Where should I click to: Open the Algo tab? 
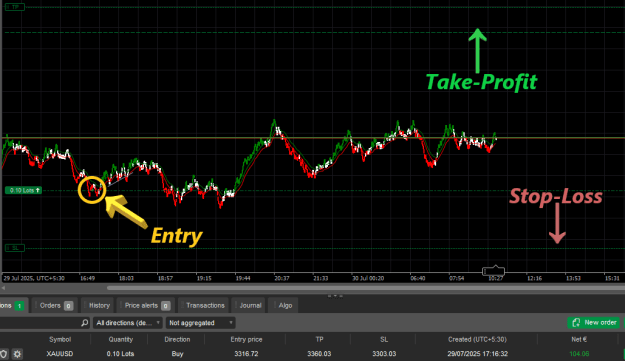click(x=284, y=306)
